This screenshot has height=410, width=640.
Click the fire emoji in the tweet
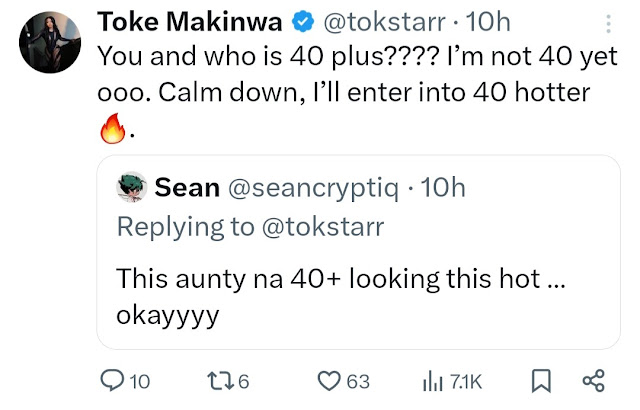click(x=112, y=129)
